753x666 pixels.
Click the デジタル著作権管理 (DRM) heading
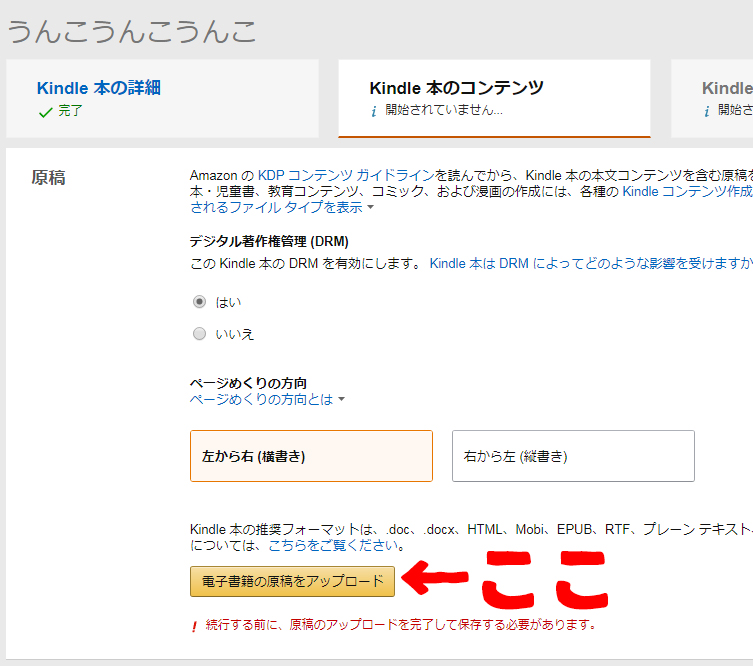269,241
